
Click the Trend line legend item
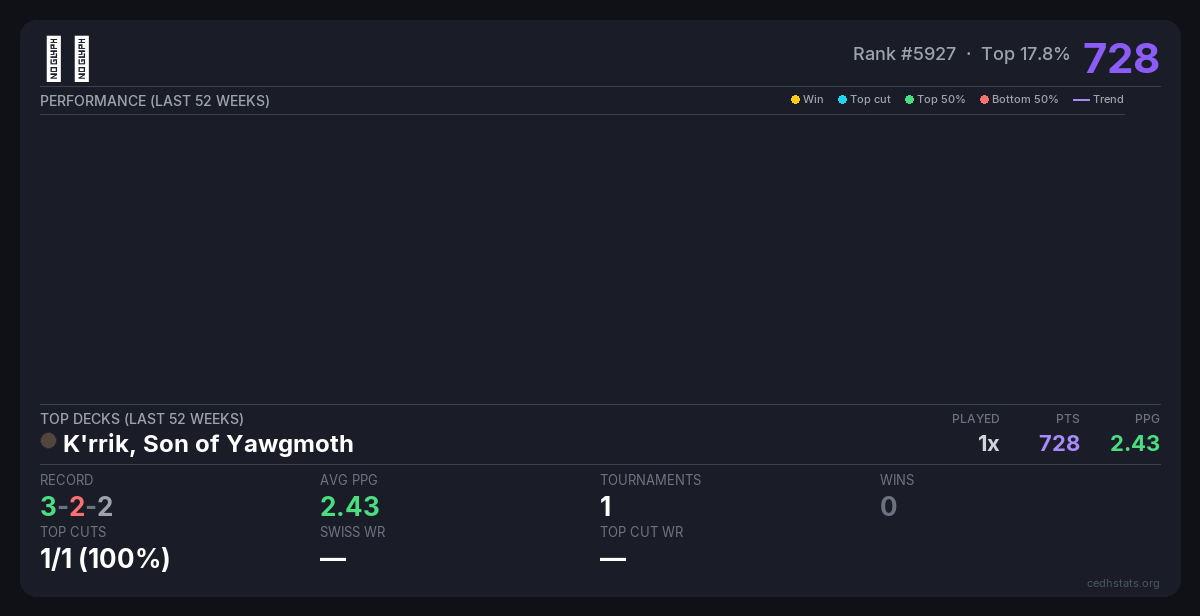pyautogui.click(x=1098, y=100)
